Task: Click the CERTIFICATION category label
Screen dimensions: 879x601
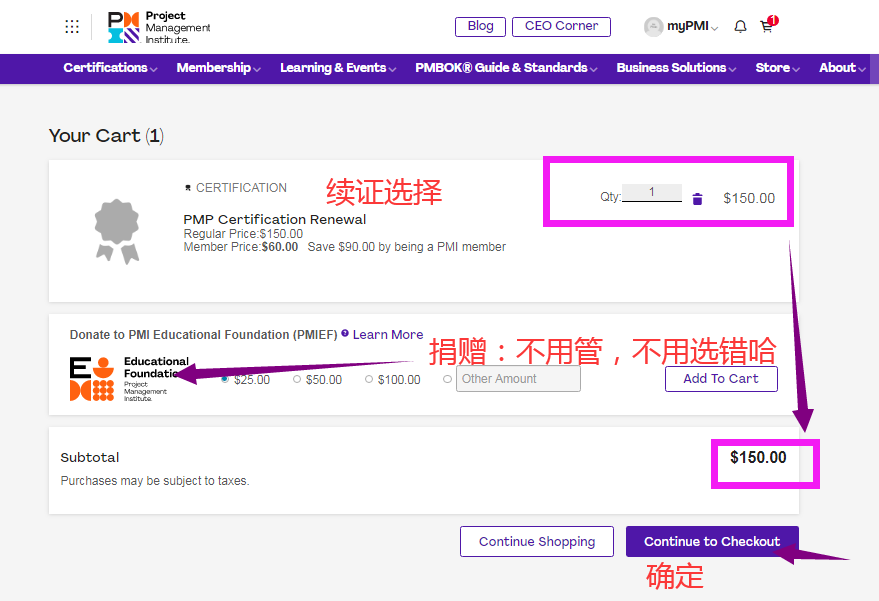Action: coord(241,188)
